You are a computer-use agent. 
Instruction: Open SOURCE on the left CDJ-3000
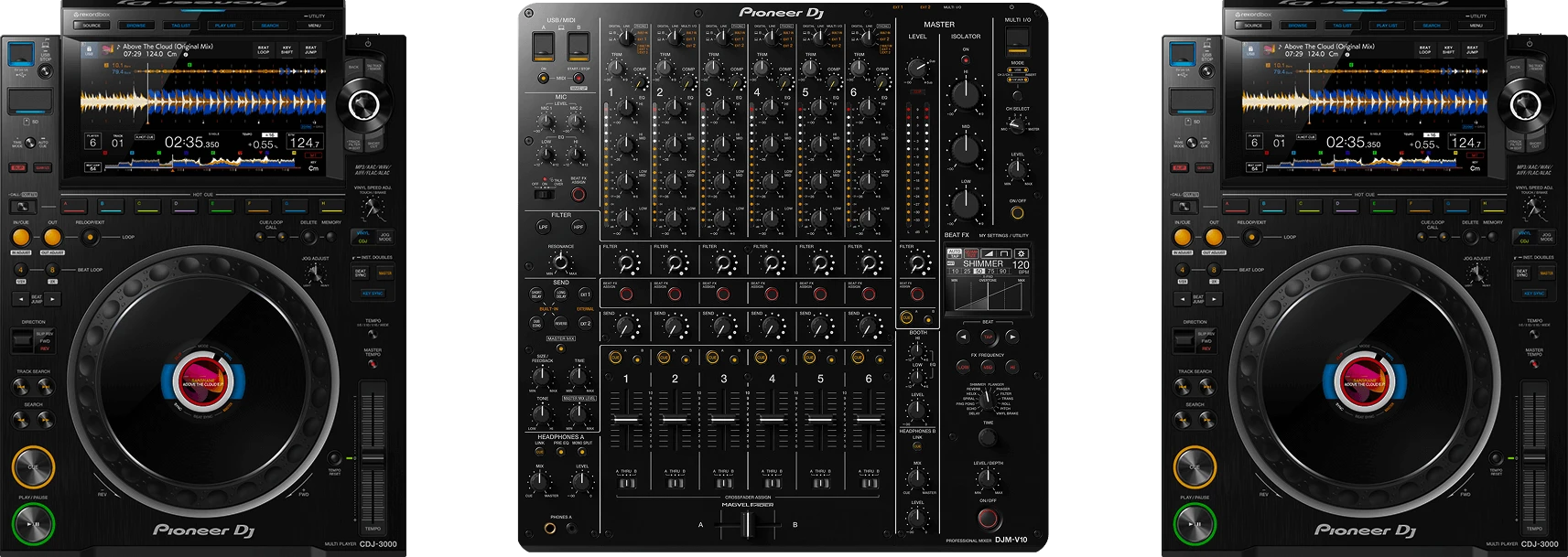[x=92, y=26]
